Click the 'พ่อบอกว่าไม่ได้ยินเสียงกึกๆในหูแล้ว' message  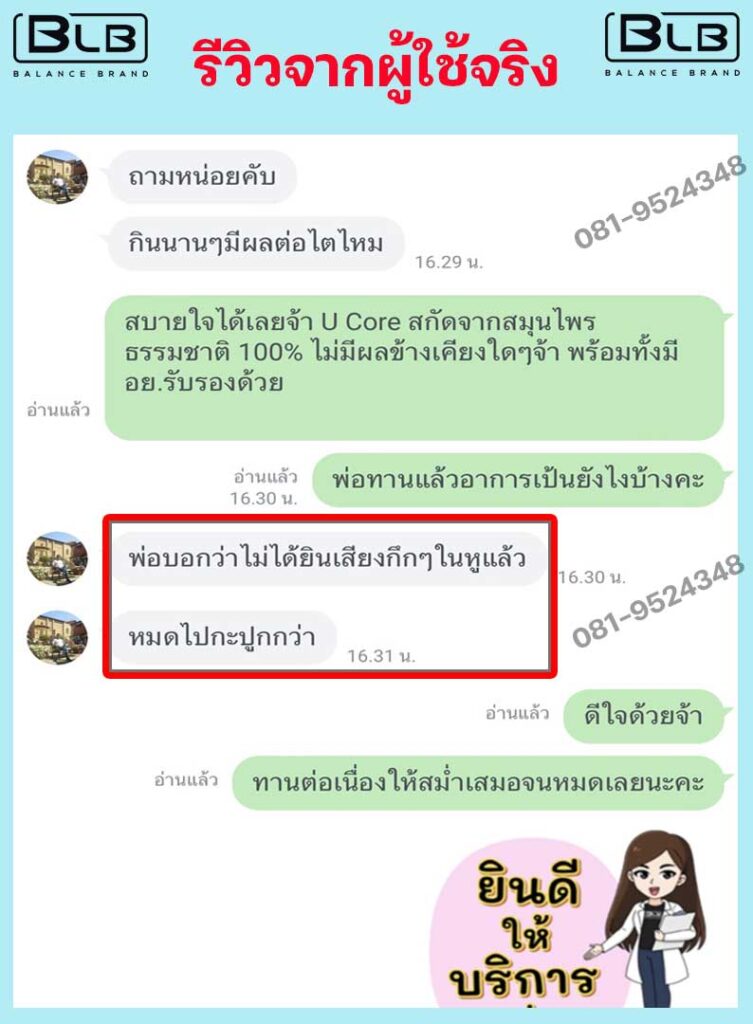coord(328,558)
